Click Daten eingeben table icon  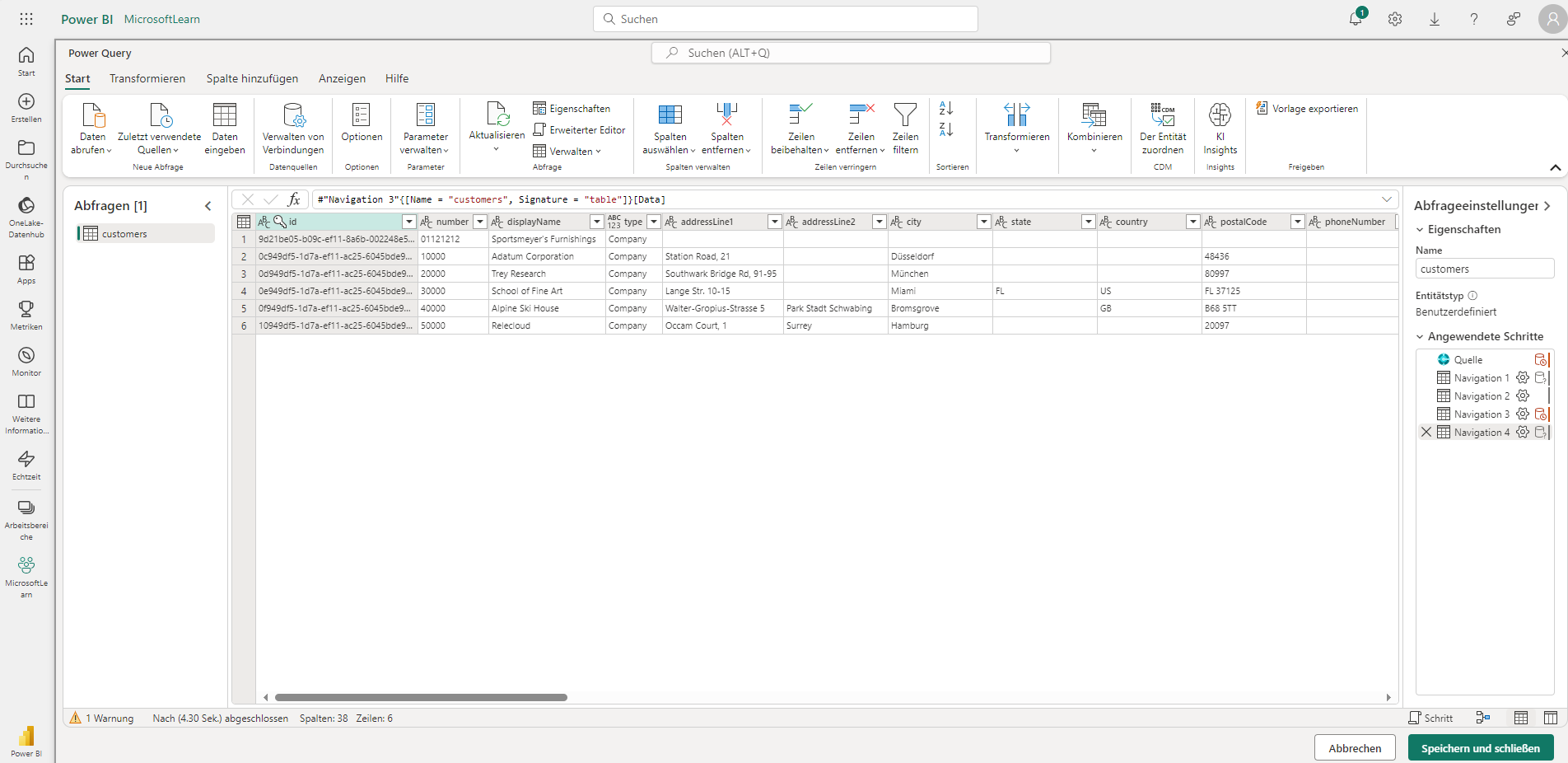(225, 115)
